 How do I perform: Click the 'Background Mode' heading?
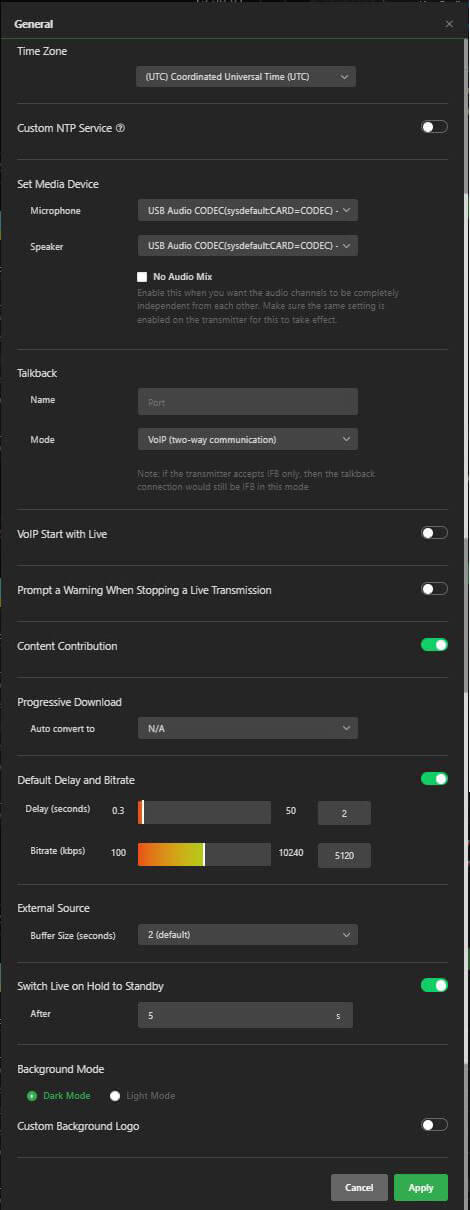pyautogui.click(x=61, y=1069)
